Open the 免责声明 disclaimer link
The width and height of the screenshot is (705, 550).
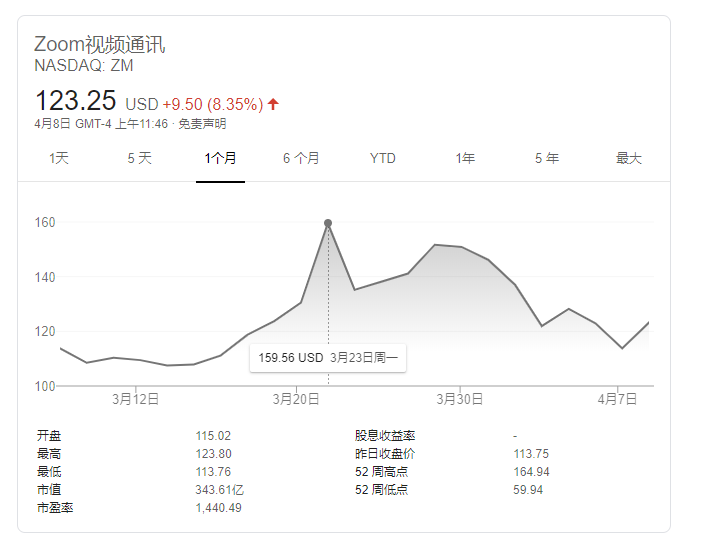click(x=202, y=124)
